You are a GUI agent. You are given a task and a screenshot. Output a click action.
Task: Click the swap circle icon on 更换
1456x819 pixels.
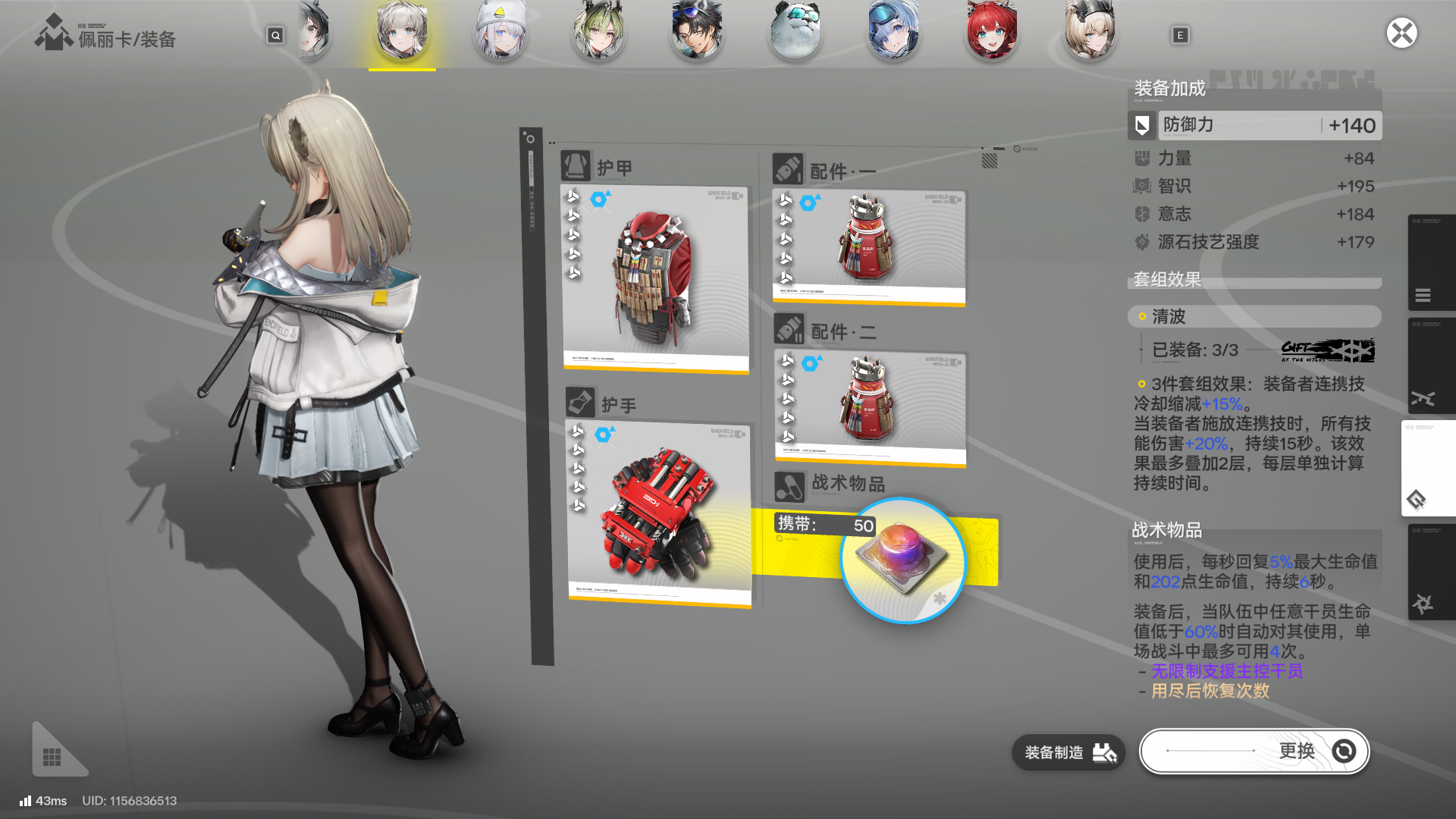click(1344, 752)
